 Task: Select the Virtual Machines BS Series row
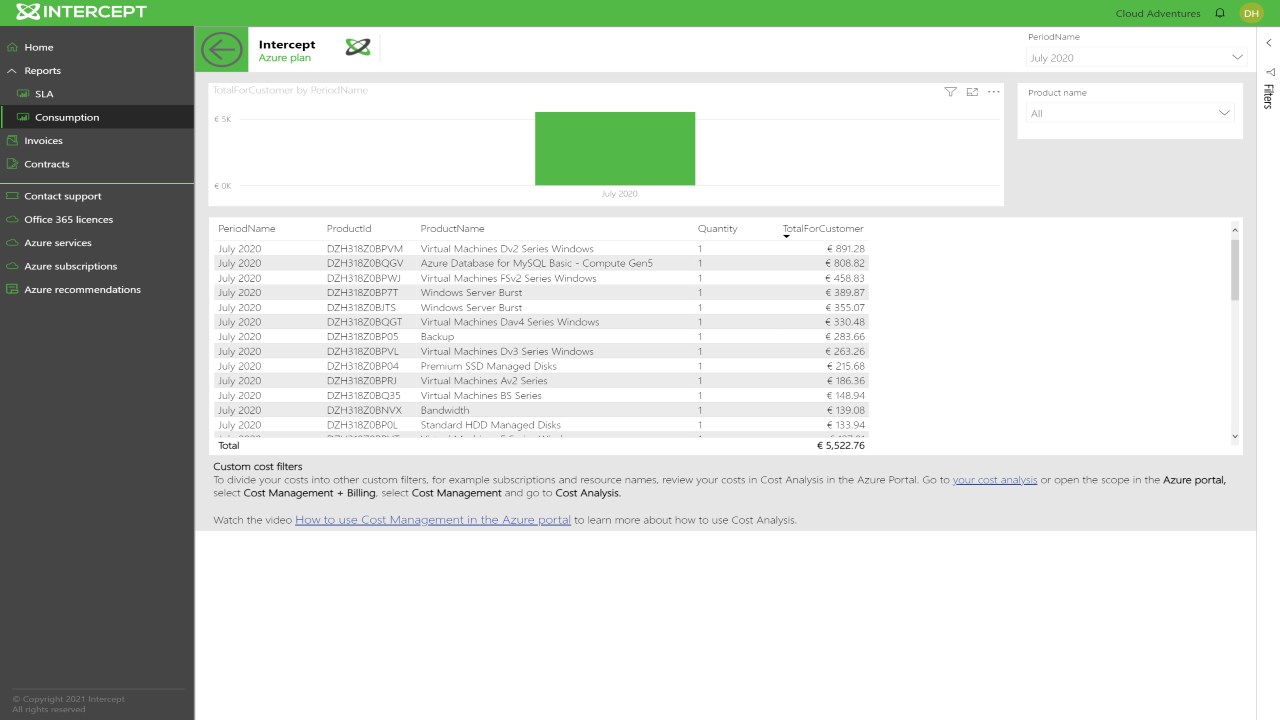coord(541,395)
